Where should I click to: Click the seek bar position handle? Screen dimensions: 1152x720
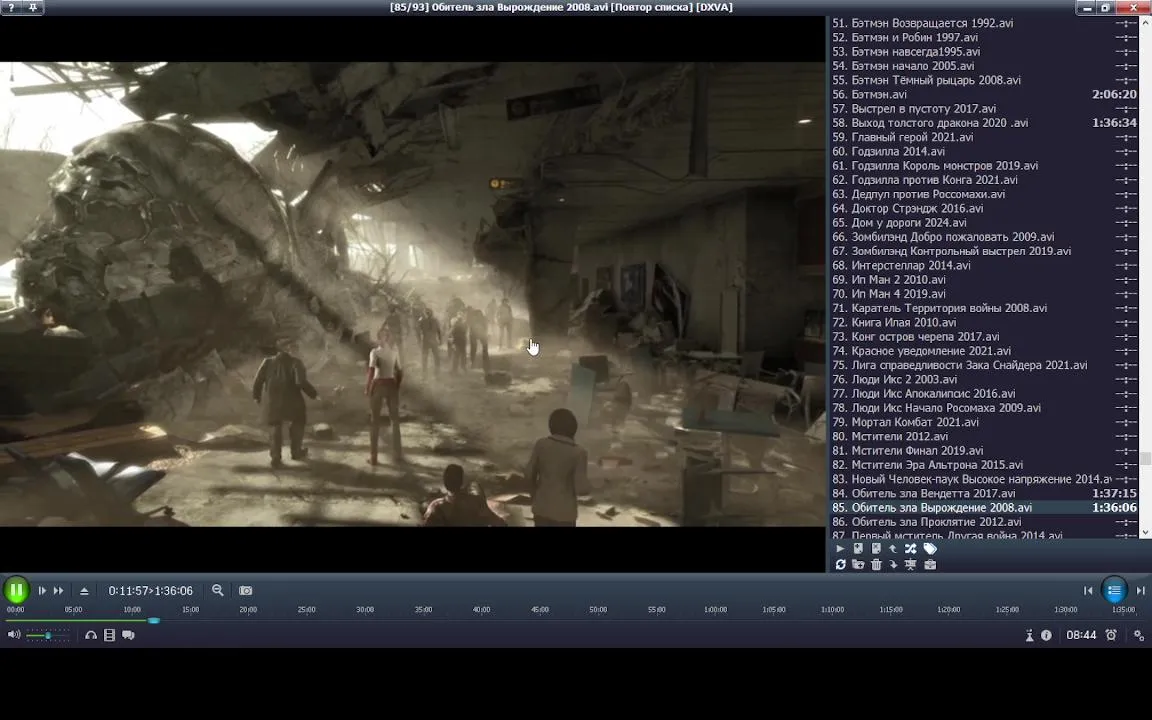(x=154, y=621)
